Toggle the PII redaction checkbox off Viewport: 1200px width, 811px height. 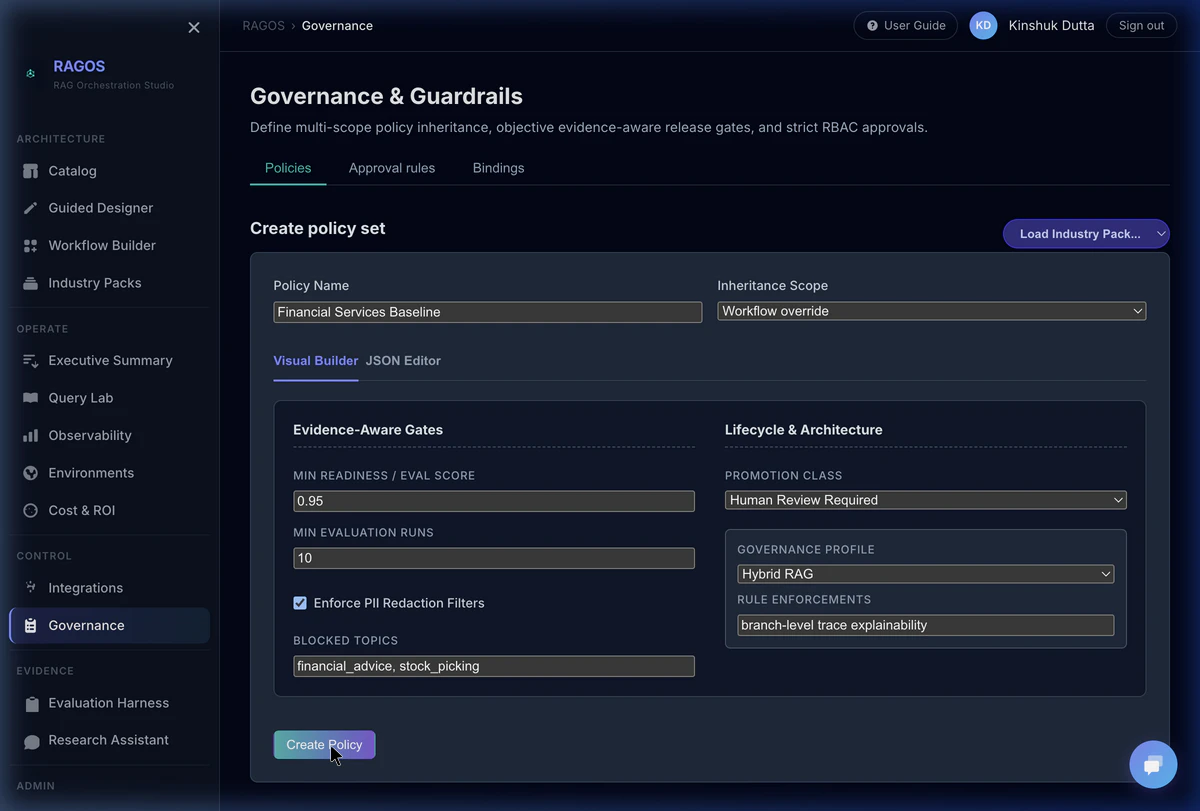click(x=300, y=603)
